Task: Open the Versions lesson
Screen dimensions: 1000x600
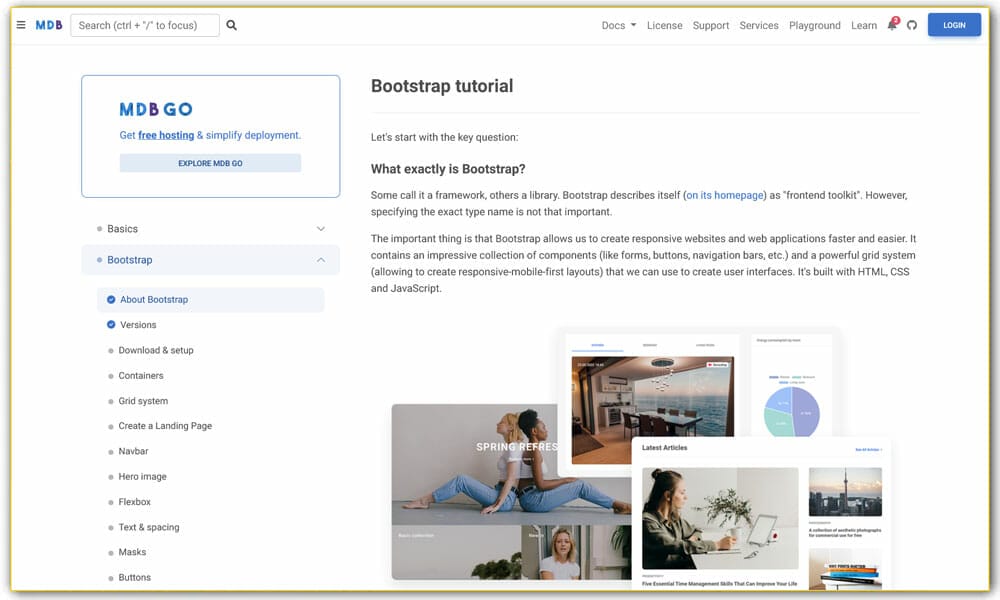Action: [x=138, y=325]
